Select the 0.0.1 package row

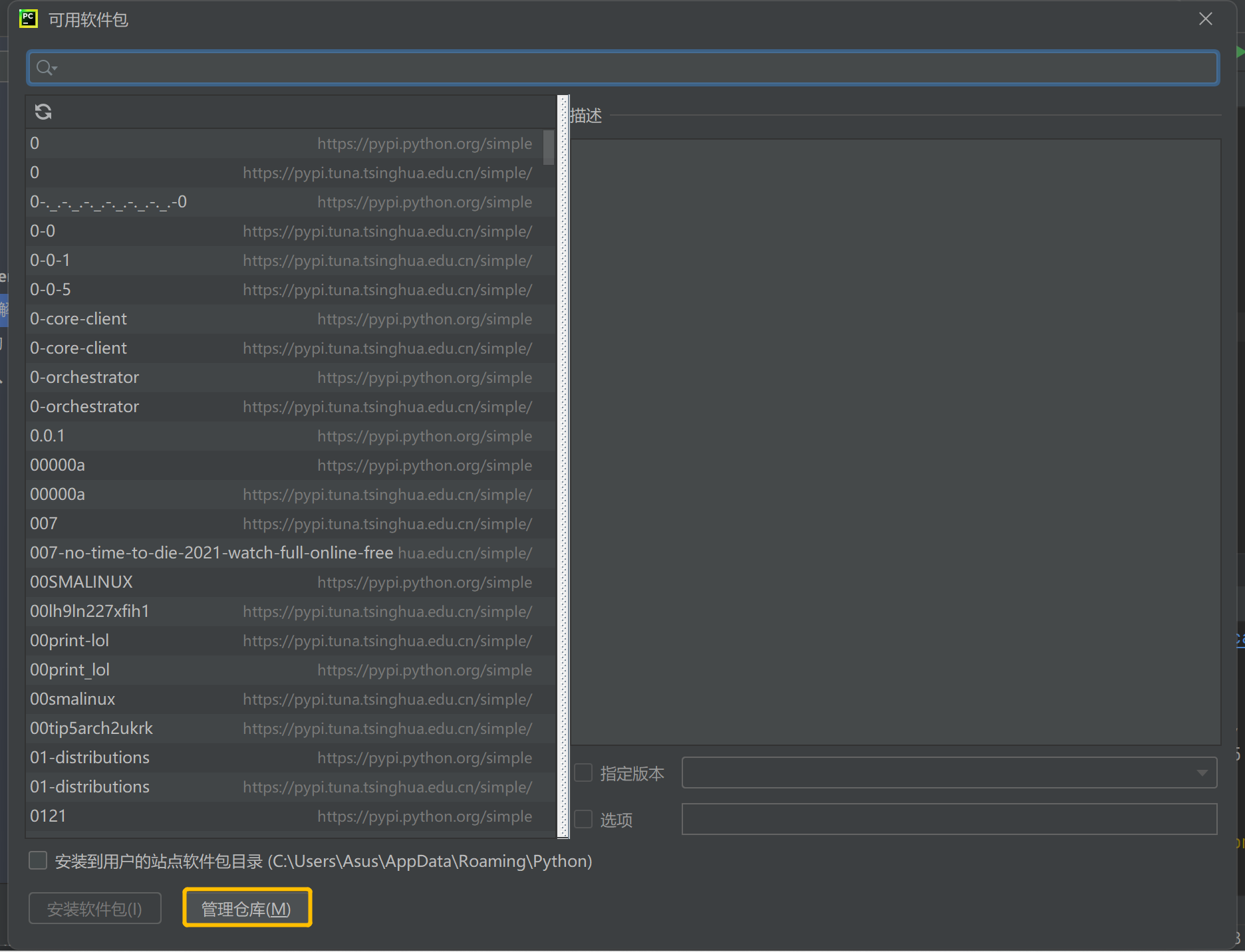[x=291, y=436]
